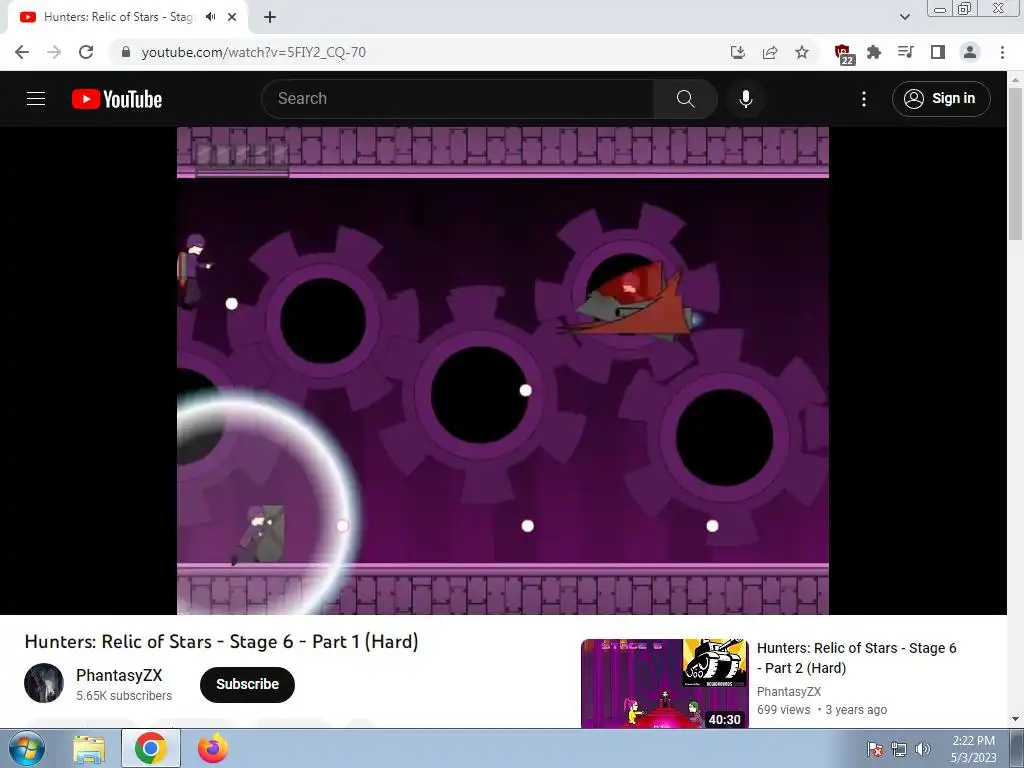Click the Sign in button
Screen dimensions: 1024x768
[941, 99]
